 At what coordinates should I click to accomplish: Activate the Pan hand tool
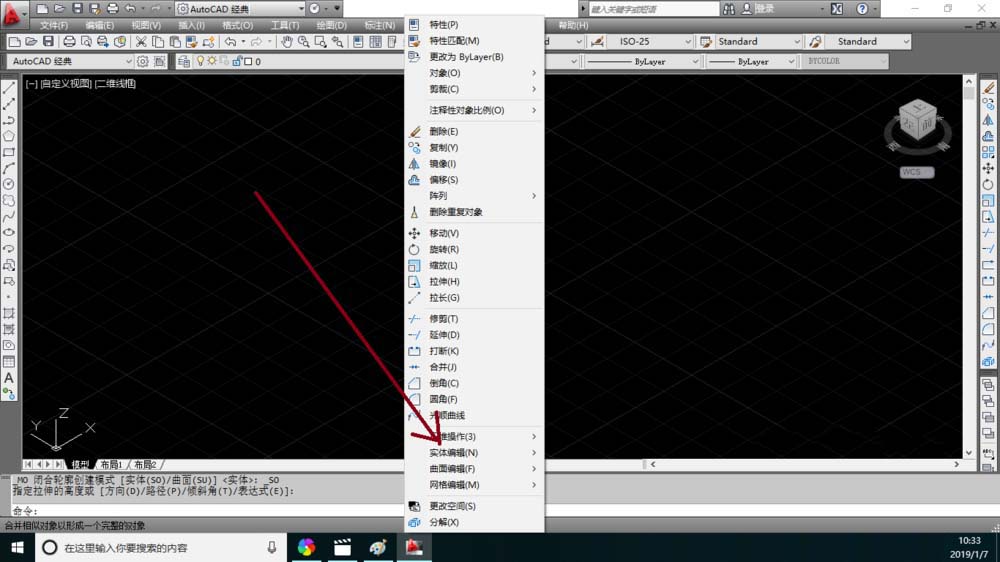pos(287,41)
